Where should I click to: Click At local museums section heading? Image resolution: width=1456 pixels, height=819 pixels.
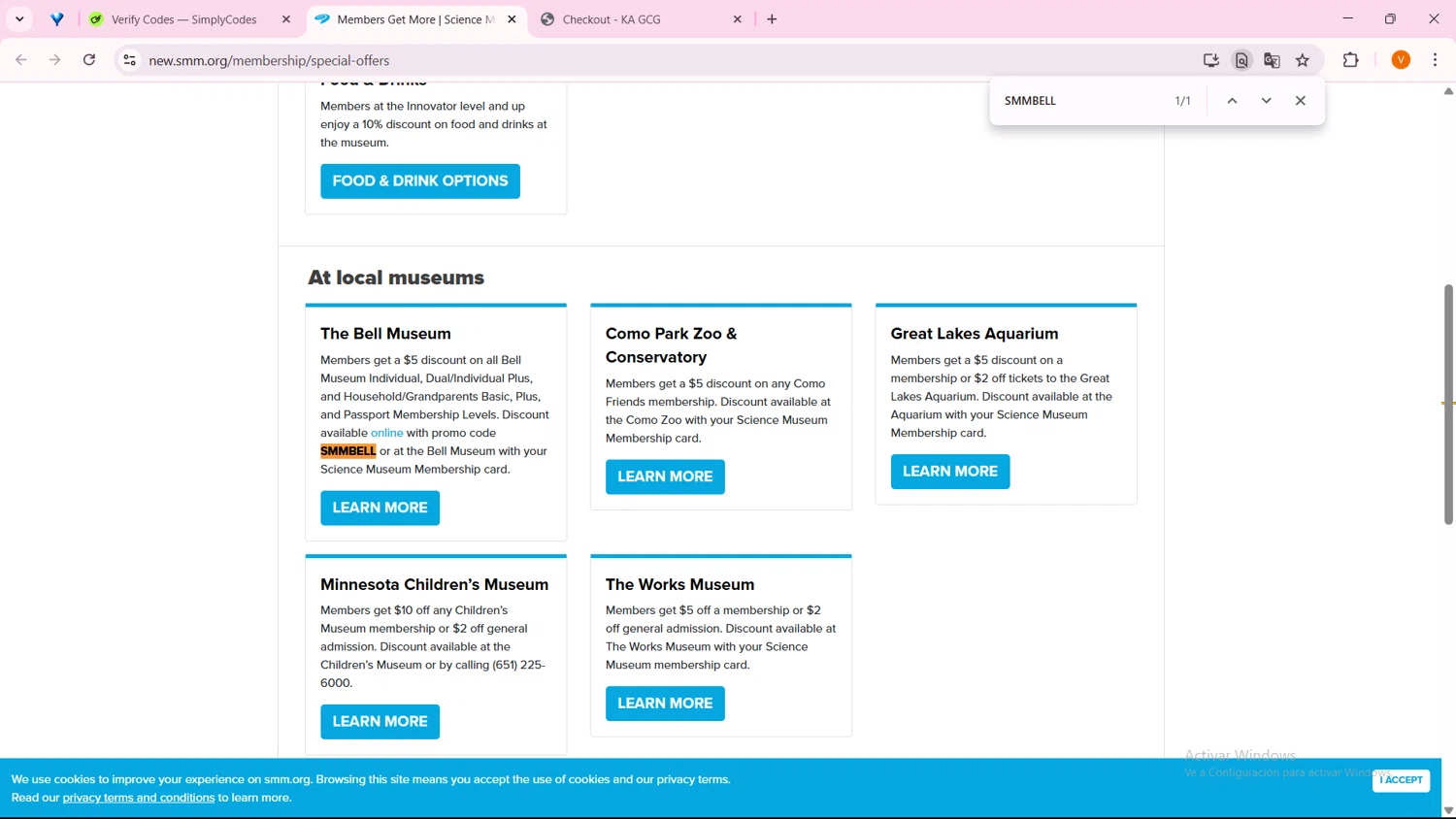(x=396, y=278)
